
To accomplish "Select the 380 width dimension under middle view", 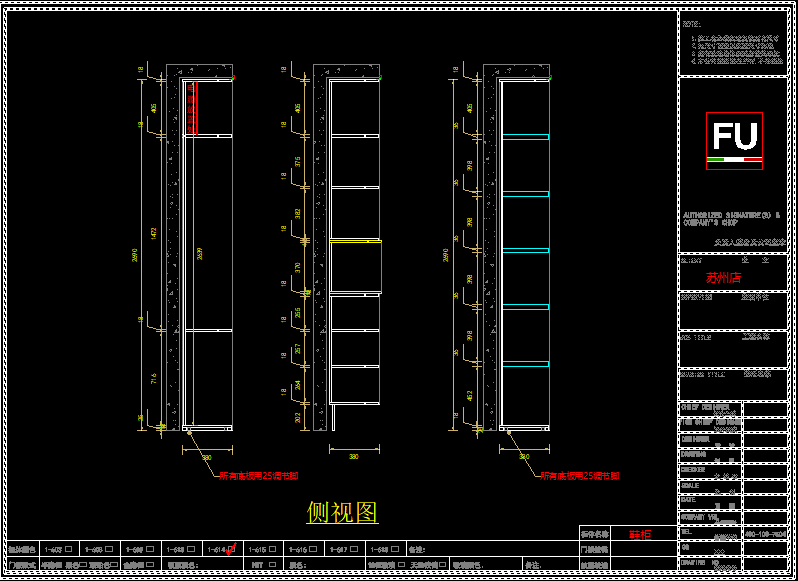I will [354, 457].
